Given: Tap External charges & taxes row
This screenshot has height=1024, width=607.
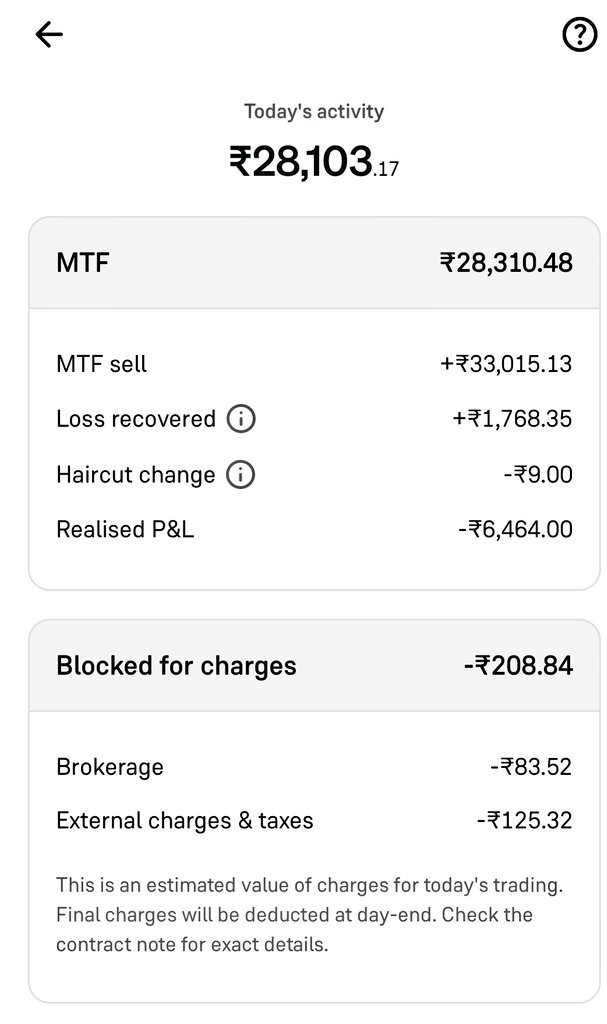Looking at the screenshot, I should [314, 820].
